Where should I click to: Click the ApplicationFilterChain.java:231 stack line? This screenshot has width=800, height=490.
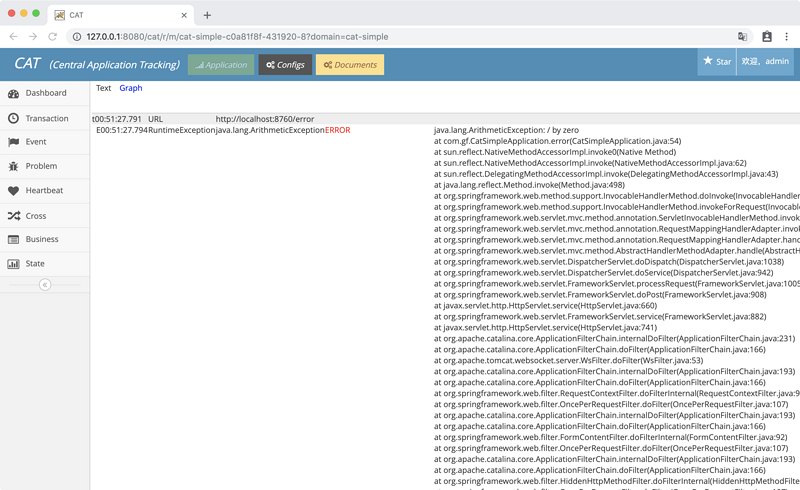tap(614, 338)
